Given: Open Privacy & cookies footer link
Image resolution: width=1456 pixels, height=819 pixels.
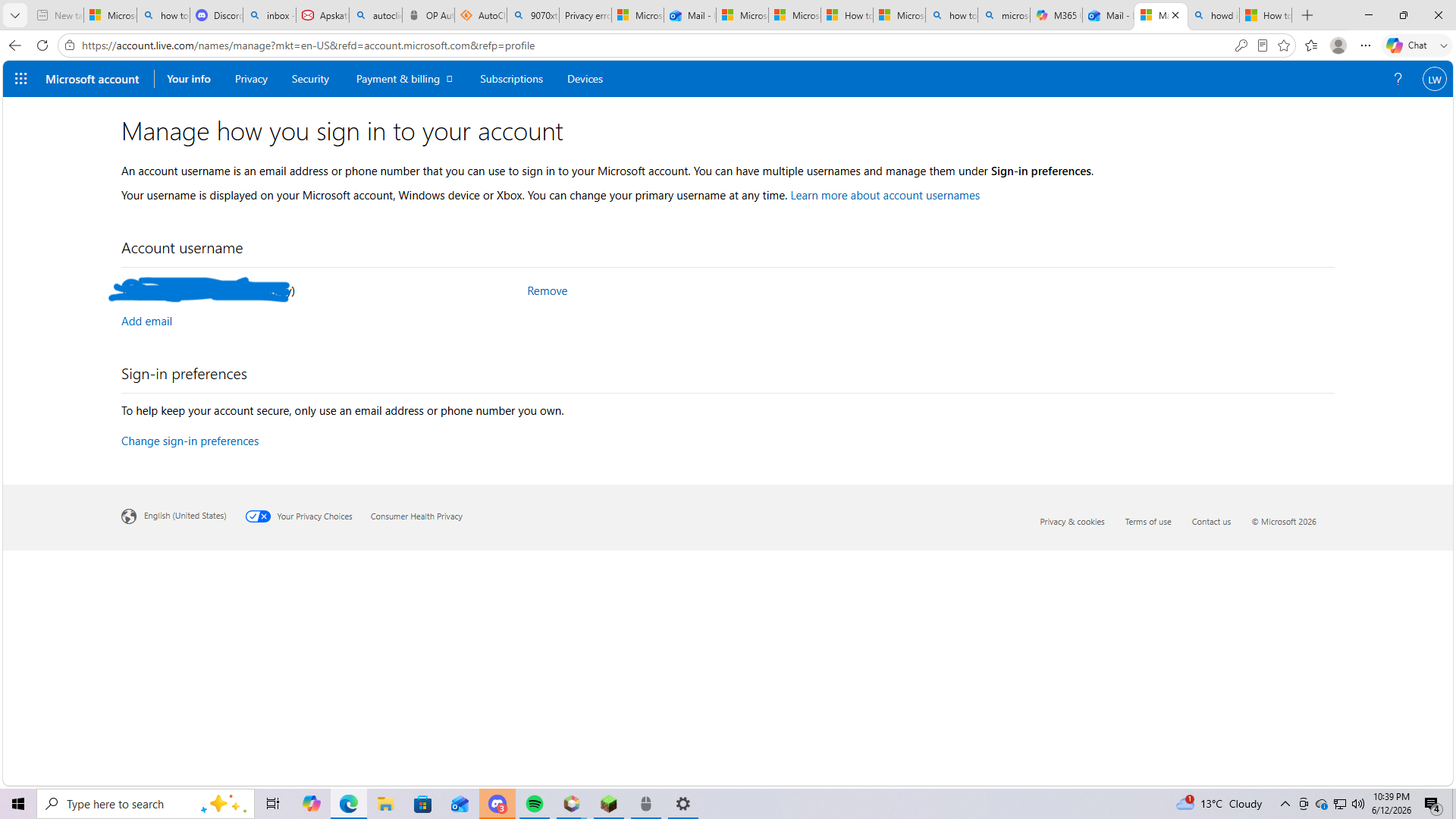Looking at the screenshot, I should (1072, 522).
